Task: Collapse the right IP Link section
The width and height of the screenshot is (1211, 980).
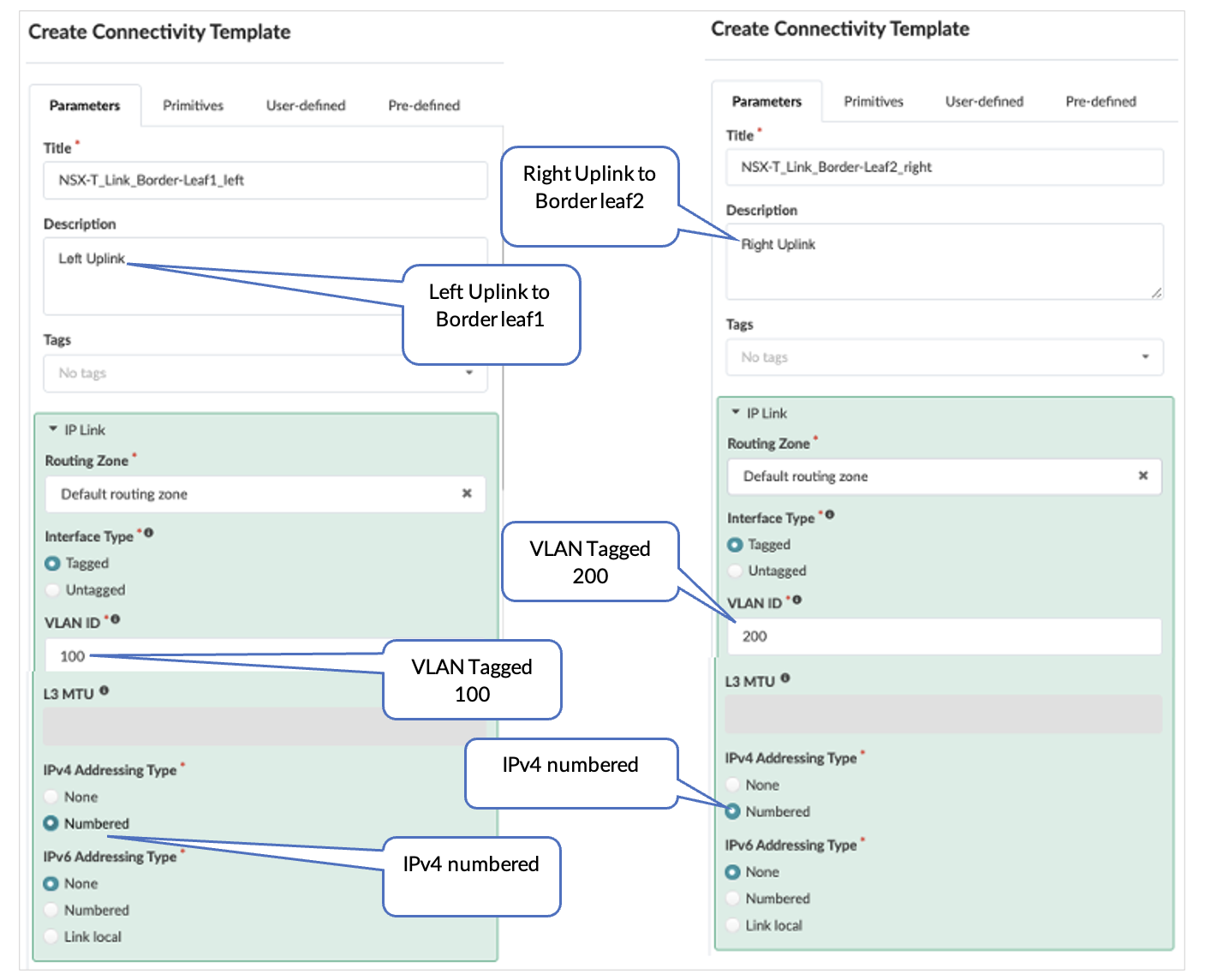Action: point(736,412)
